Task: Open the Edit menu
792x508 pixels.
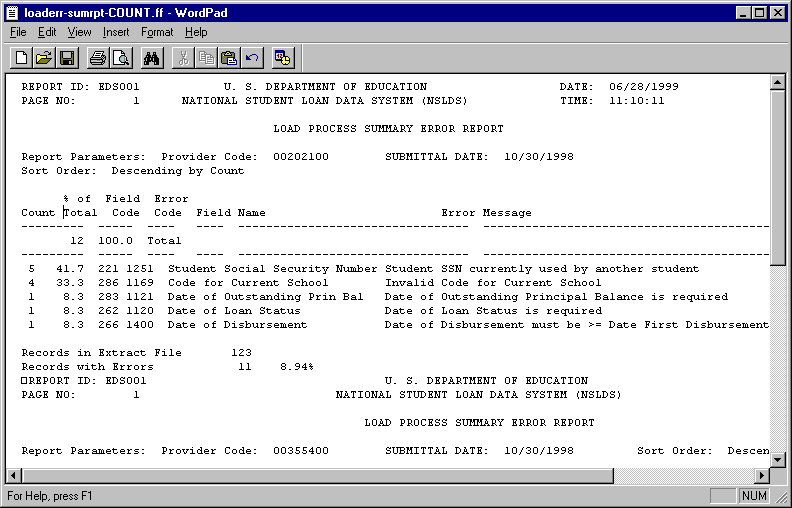Action: click(47, 32)
